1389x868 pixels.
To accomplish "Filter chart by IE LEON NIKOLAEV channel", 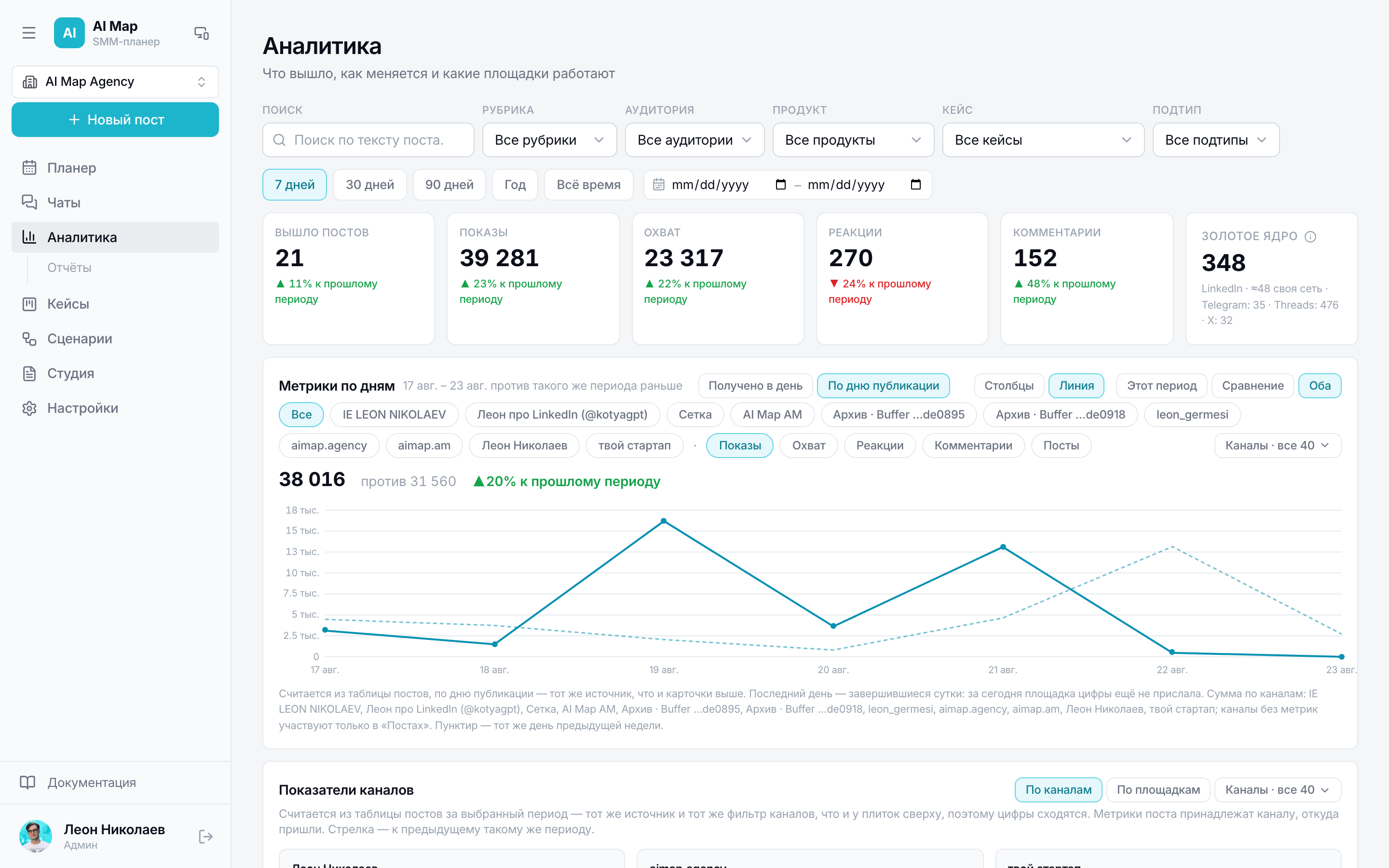I will click(x=394, y=415).
